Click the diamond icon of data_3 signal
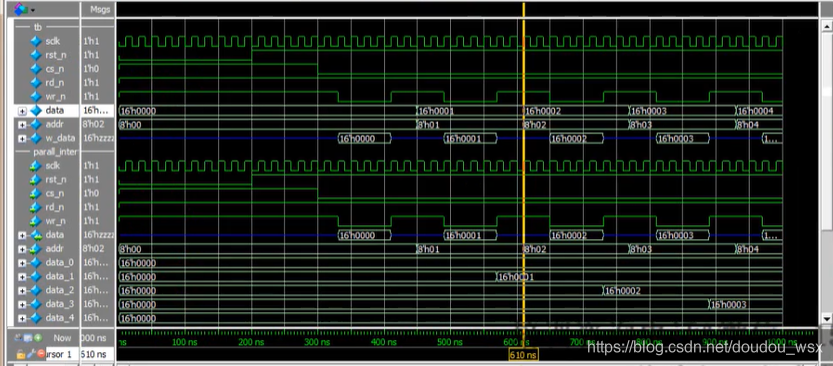Screen dimensions: 833x366 (36, 304)
